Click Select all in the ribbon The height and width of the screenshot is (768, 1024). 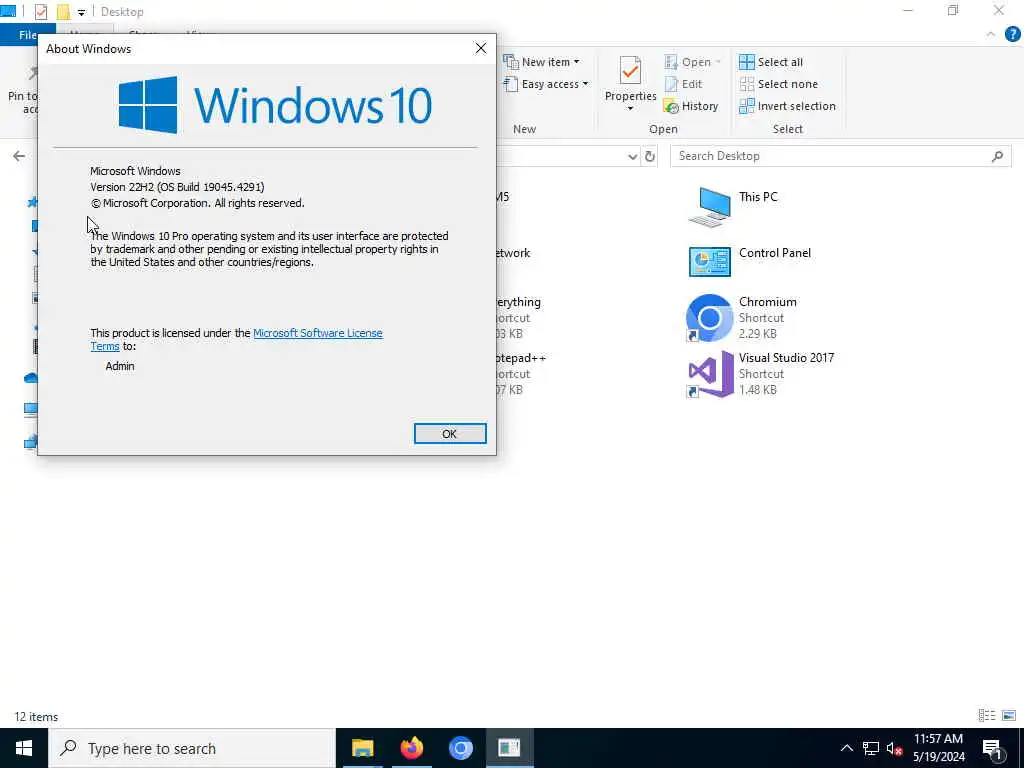[771, 62]
